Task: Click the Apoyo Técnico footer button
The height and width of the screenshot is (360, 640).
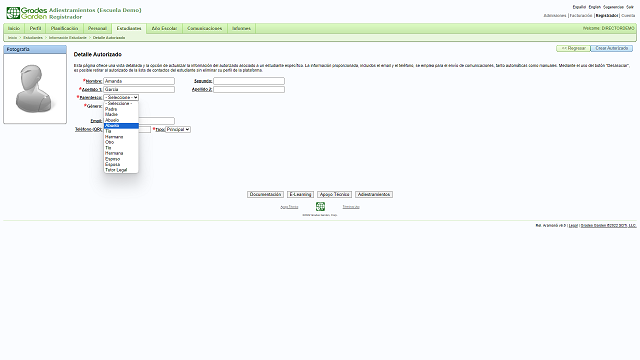Action: coord(334,195)
